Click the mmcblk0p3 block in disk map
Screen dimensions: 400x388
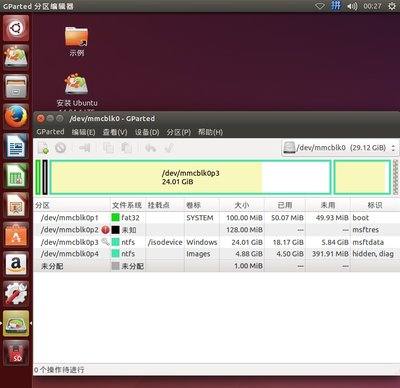[x=190, y=177]
